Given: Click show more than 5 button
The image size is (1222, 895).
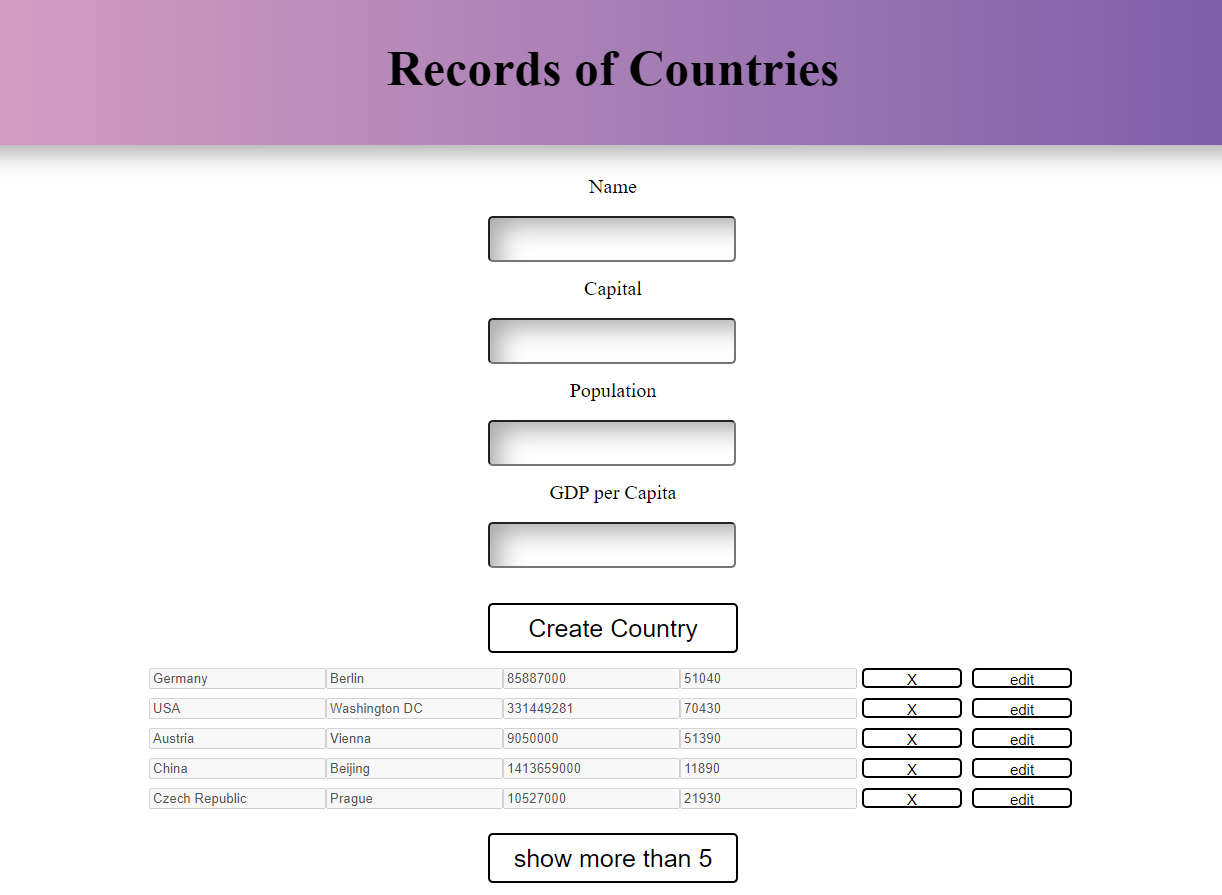Looking at the screenshot, I should pos(613,858).
